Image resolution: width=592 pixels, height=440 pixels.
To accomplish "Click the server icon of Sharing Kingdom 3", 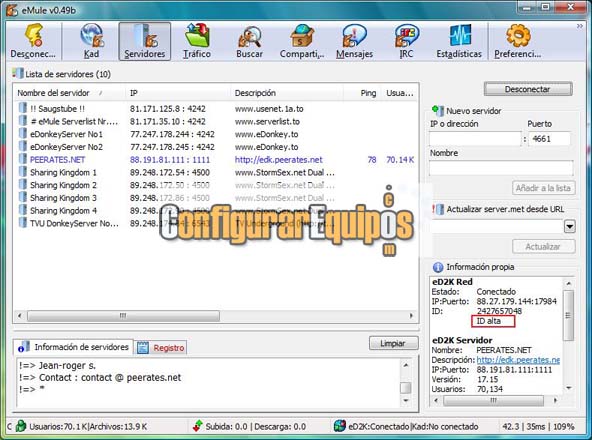I will pyautogui.click(x=23, y=198).
